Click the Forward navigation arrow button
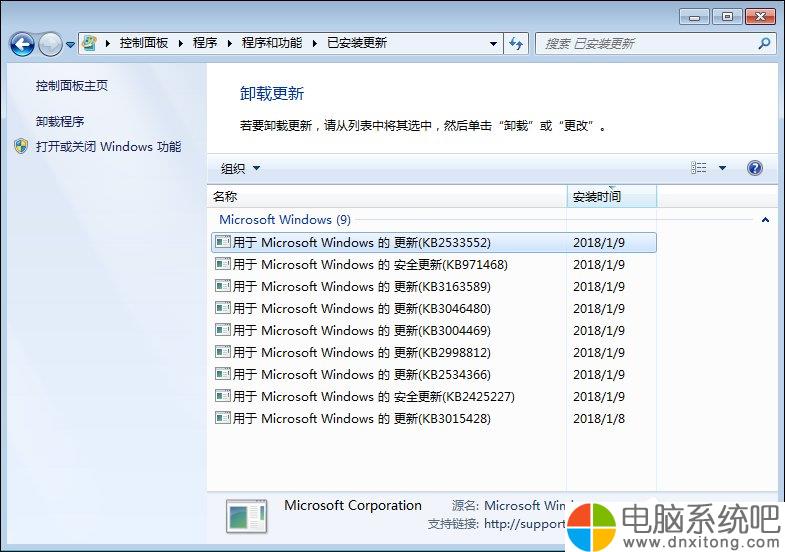785x552 pixels. pos(50,44)
